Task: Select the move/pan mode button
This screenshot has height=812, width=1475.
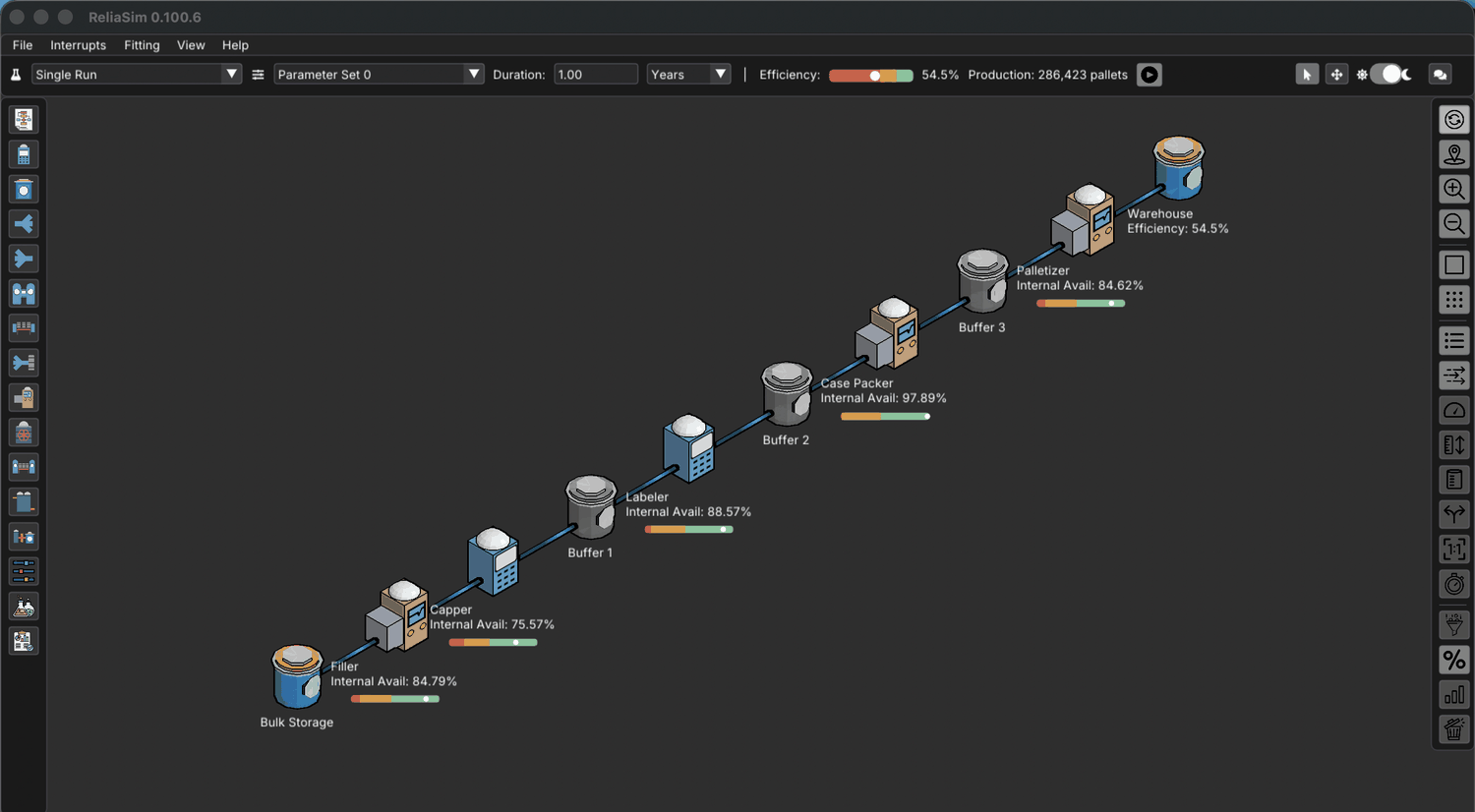Action: coord(1336,75)
